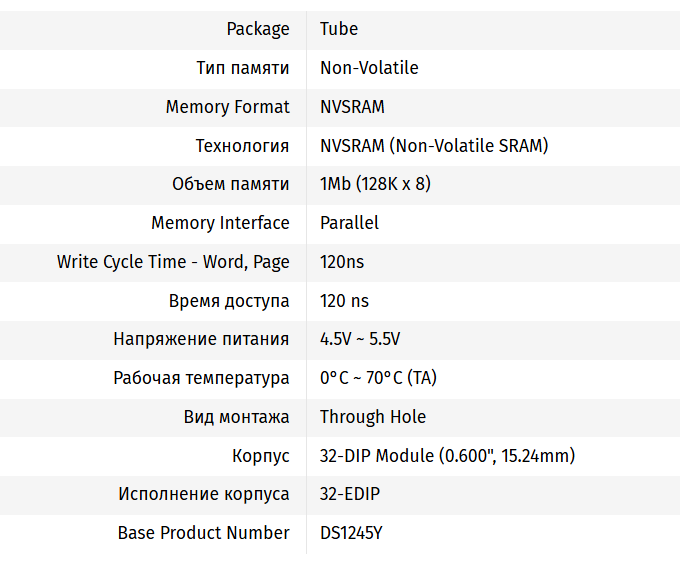Click the 0°C ~ 70°C (TA) temperature value
This screenshot has width=680, height=567.
click(378, 378)
